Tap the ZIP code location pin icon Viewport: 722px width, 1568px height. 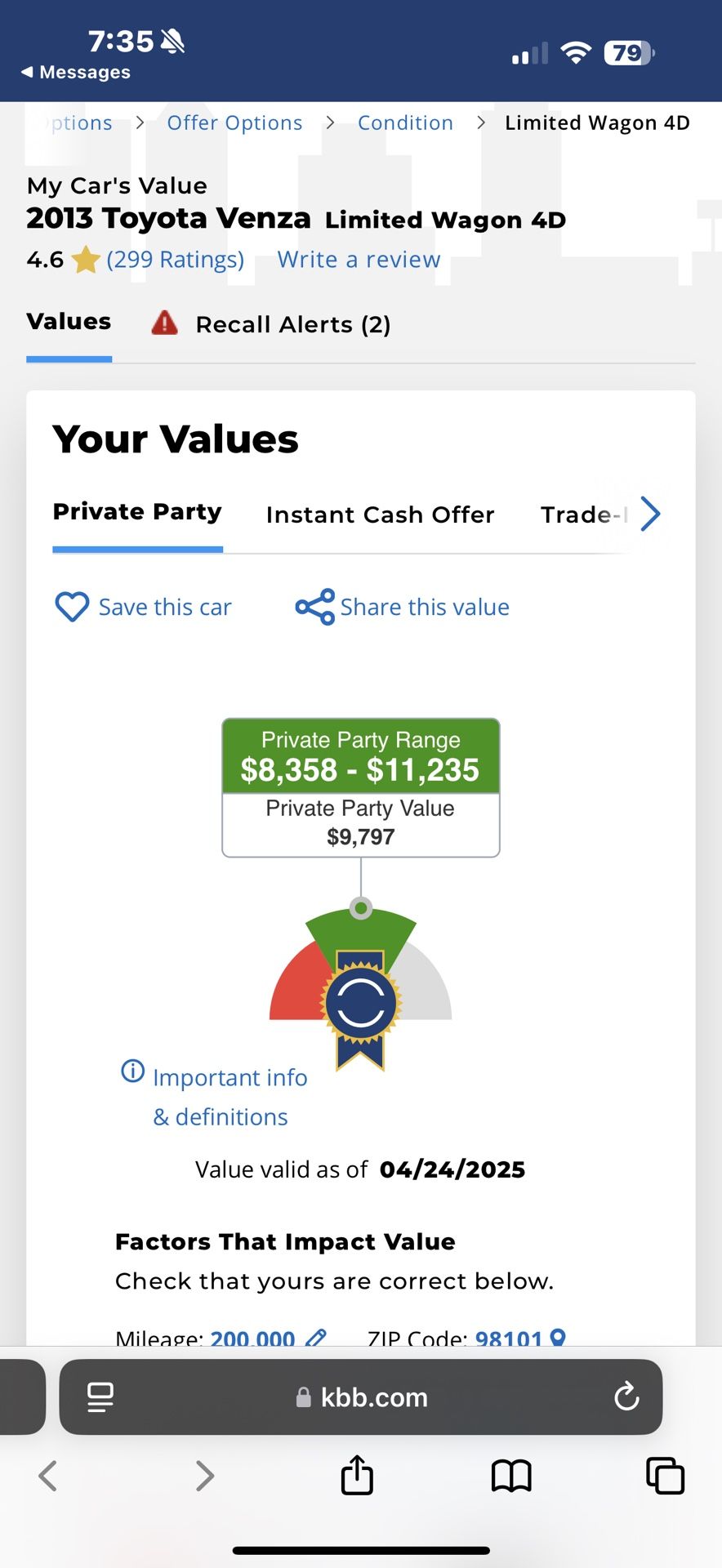tap(558, 1337)
